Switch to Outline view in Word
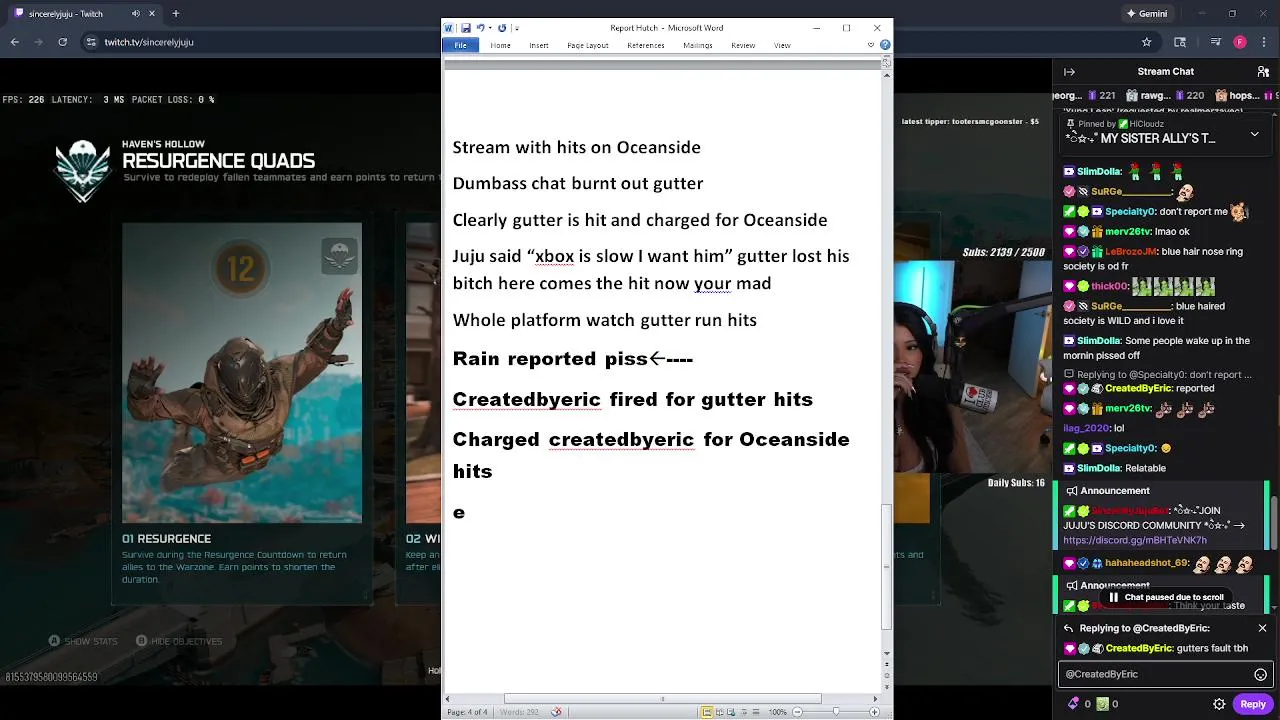Screen dimensions: 1280x720 pyautogui.click(x=745, y=712)
